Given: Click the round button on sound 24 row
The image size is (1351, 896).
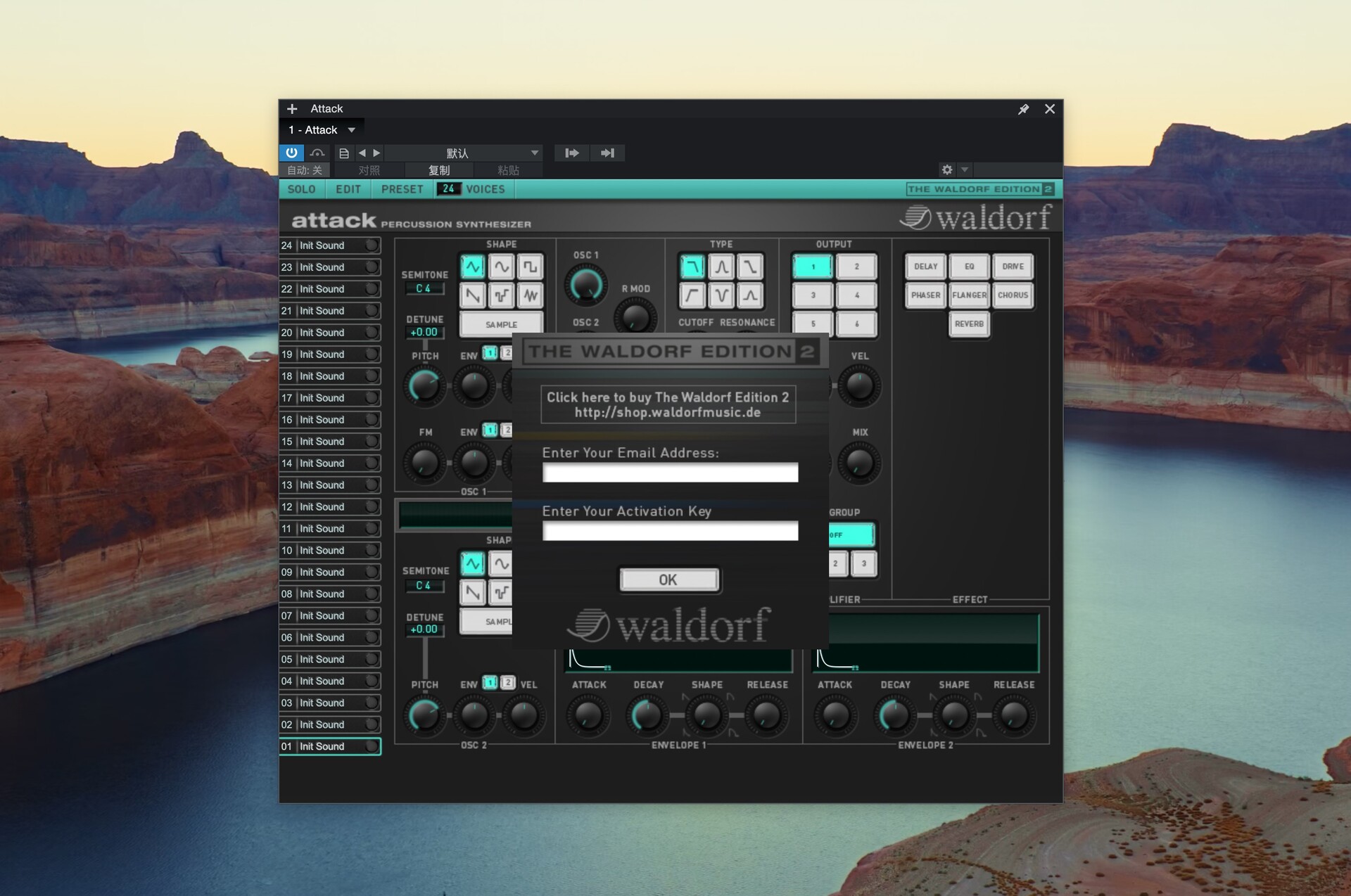Looking at the screenshot, I should [x=372, y=245].
